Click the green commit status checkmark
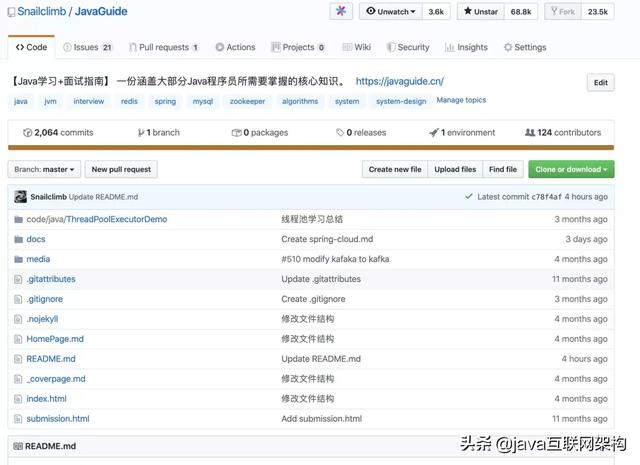 pos(469,196)
